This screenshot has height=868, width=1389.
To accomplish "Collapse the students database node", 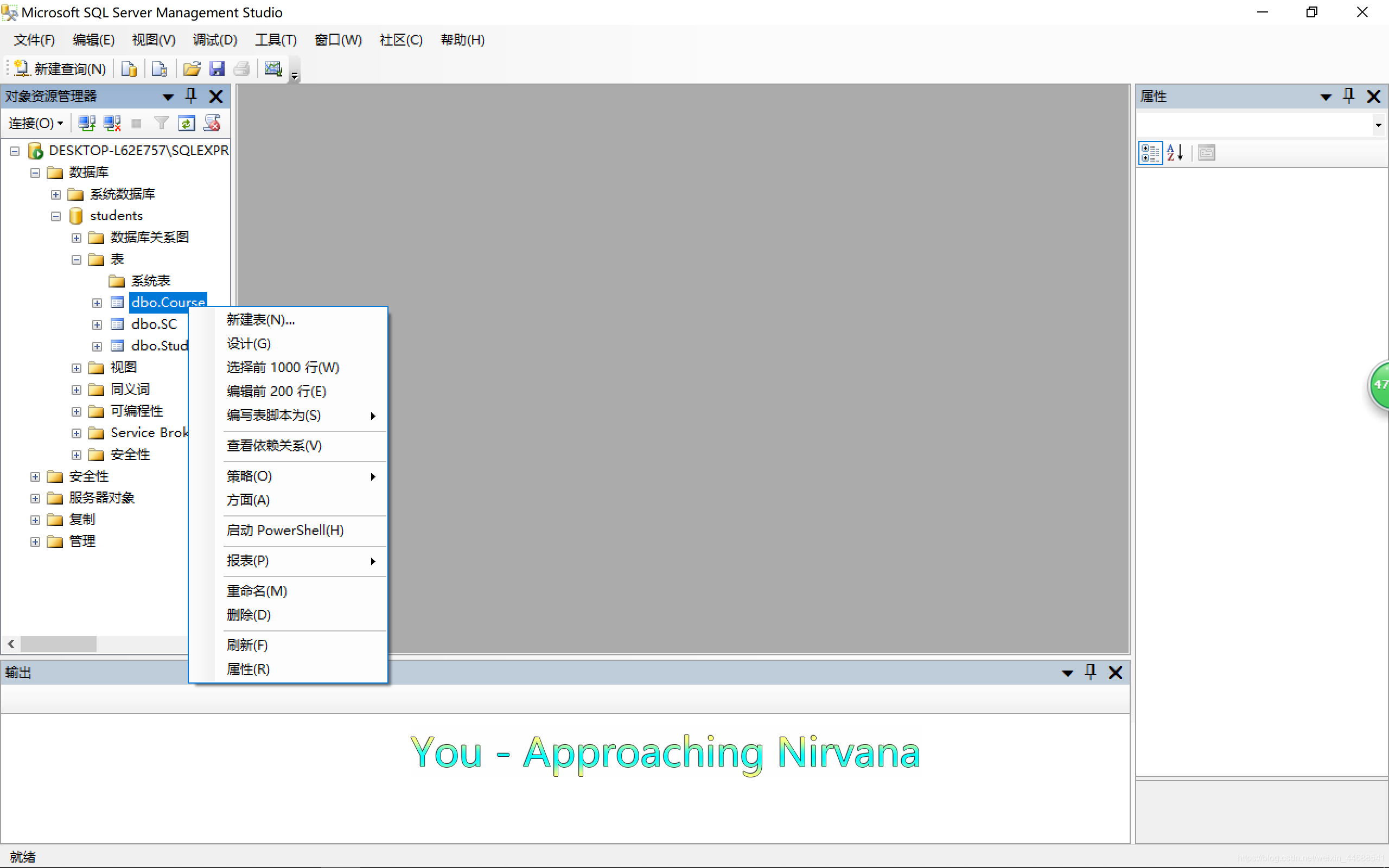I will 56,216.
